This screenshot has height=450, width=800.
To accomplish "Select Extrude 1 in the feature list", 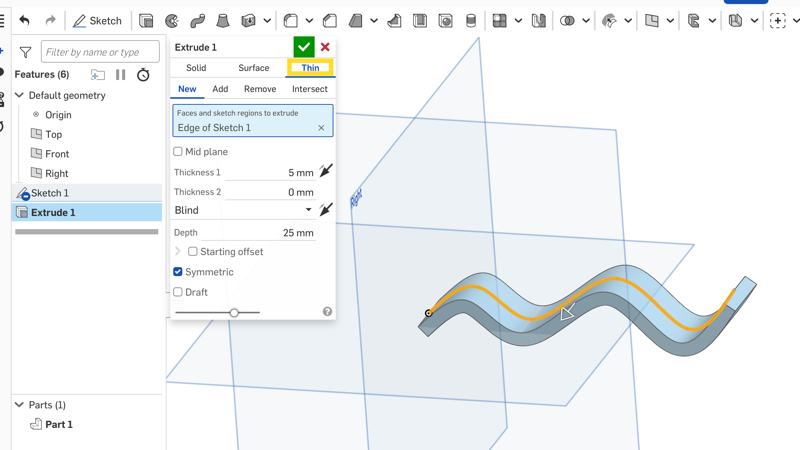I will [x=87, y=212].
